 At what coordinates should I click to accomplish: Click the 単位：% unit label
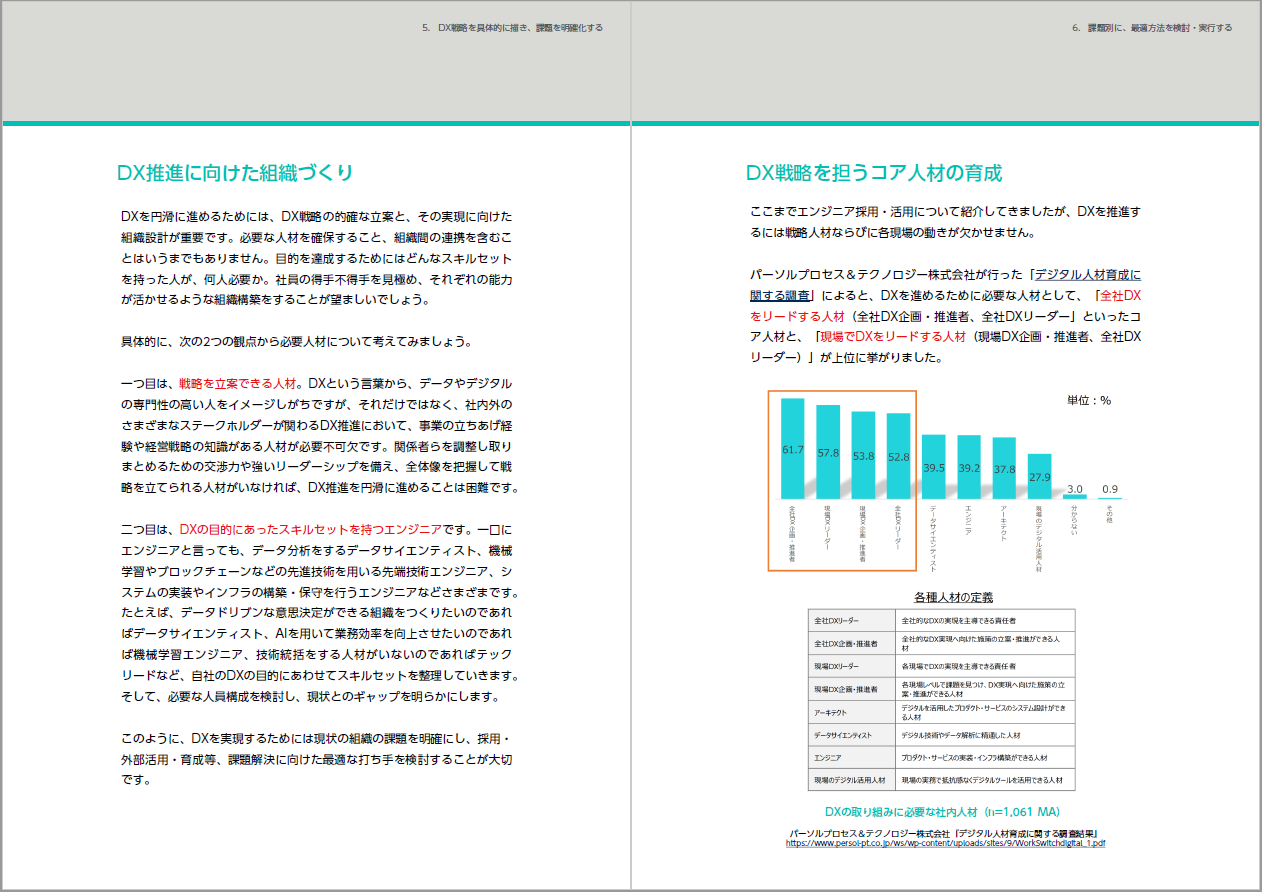pyautogui.click(x=1088, y=400)
